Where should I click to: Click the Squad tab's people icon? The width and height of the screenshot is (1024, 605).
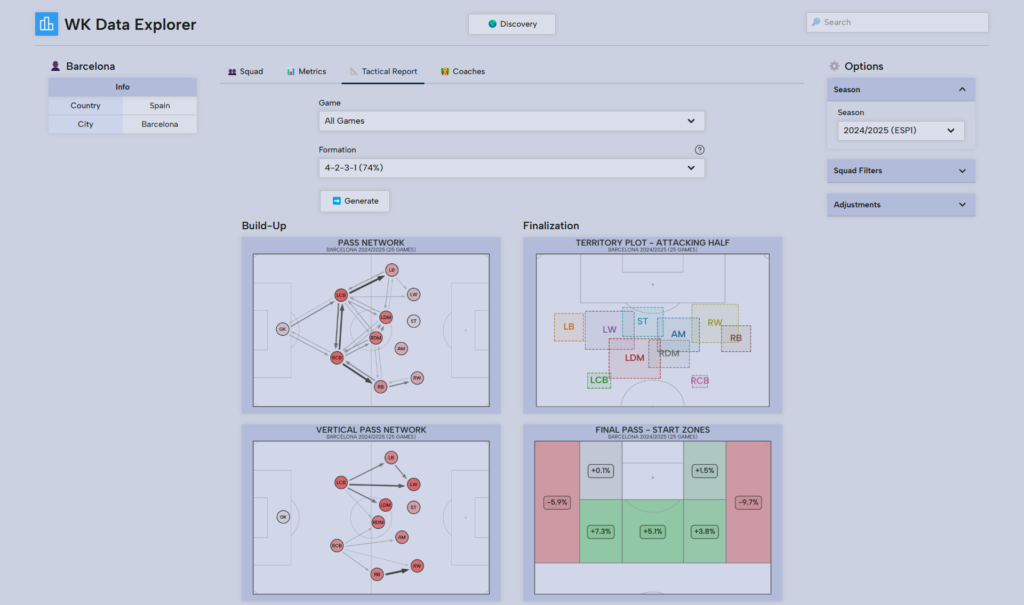[232, 72]
